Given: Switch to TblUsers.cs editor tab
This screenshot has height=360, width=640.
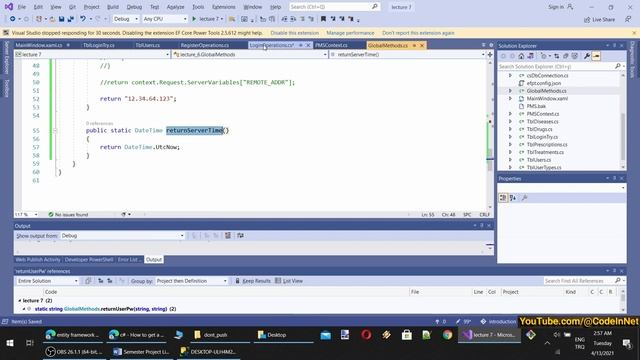Looking at the screenshot, I should pos(148,45).
